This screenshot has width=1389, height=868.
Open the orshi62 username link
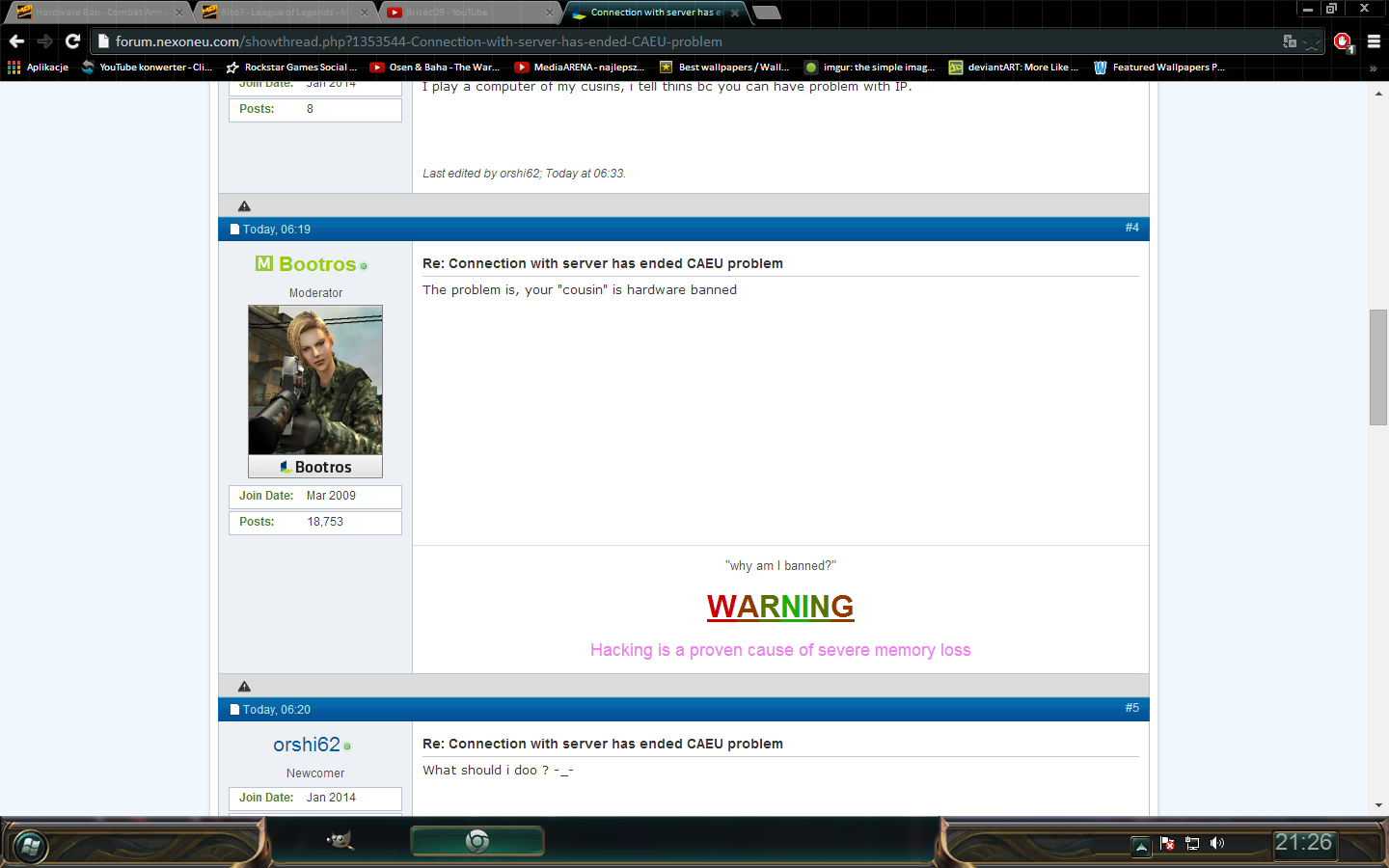pos(307,745)
